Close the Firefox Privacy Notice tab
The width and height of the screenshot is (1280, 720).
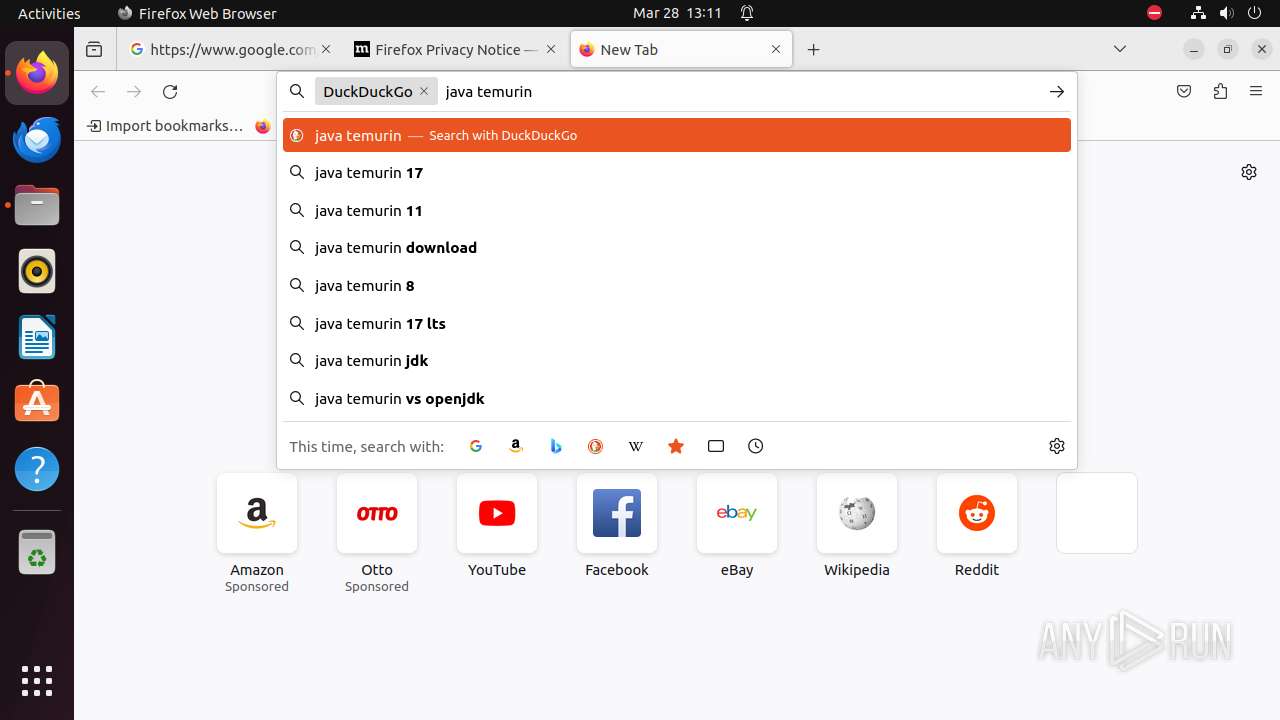tap(550, 49)
